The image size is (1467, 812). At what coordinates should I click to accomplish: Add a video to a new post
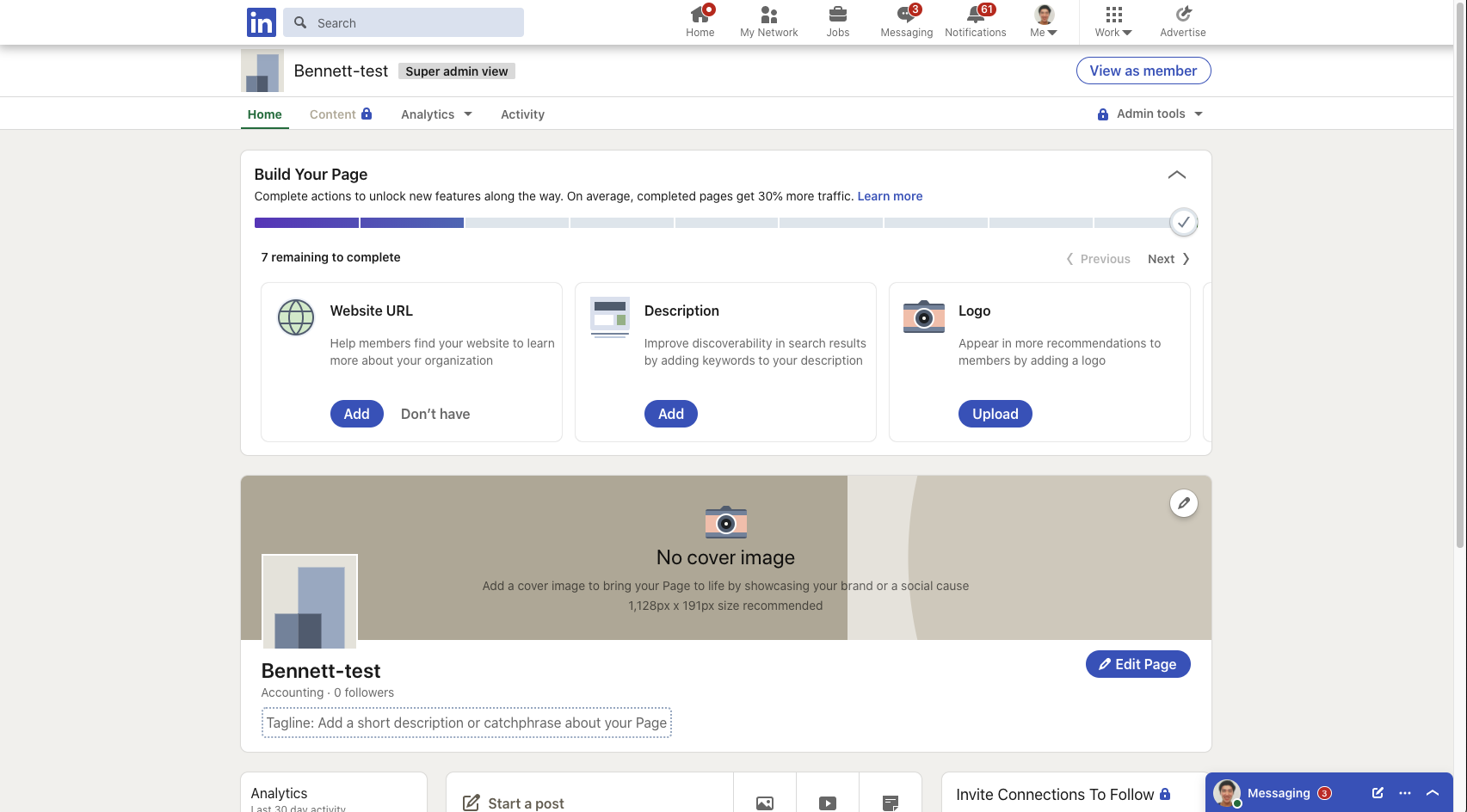827,802
